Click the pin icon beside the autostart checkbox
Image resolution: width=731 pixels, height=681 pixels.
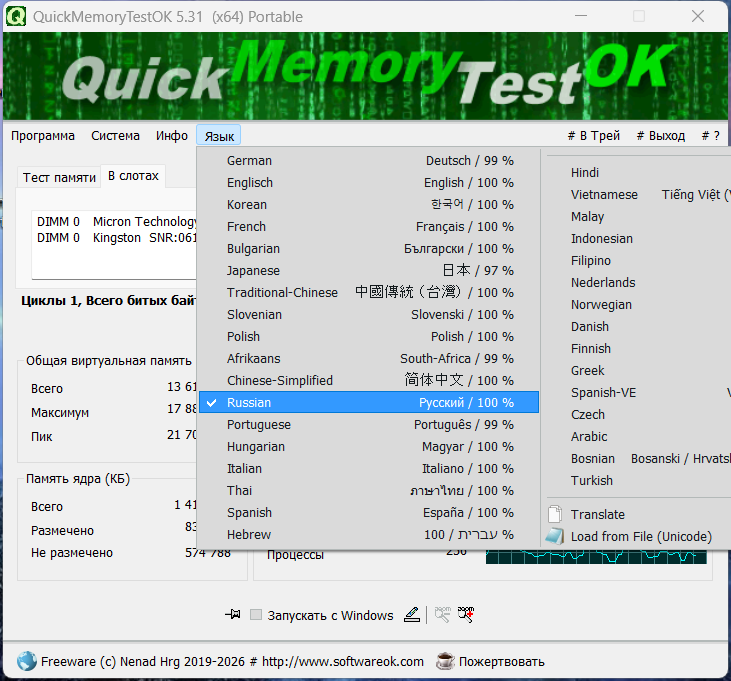[233, 615]
